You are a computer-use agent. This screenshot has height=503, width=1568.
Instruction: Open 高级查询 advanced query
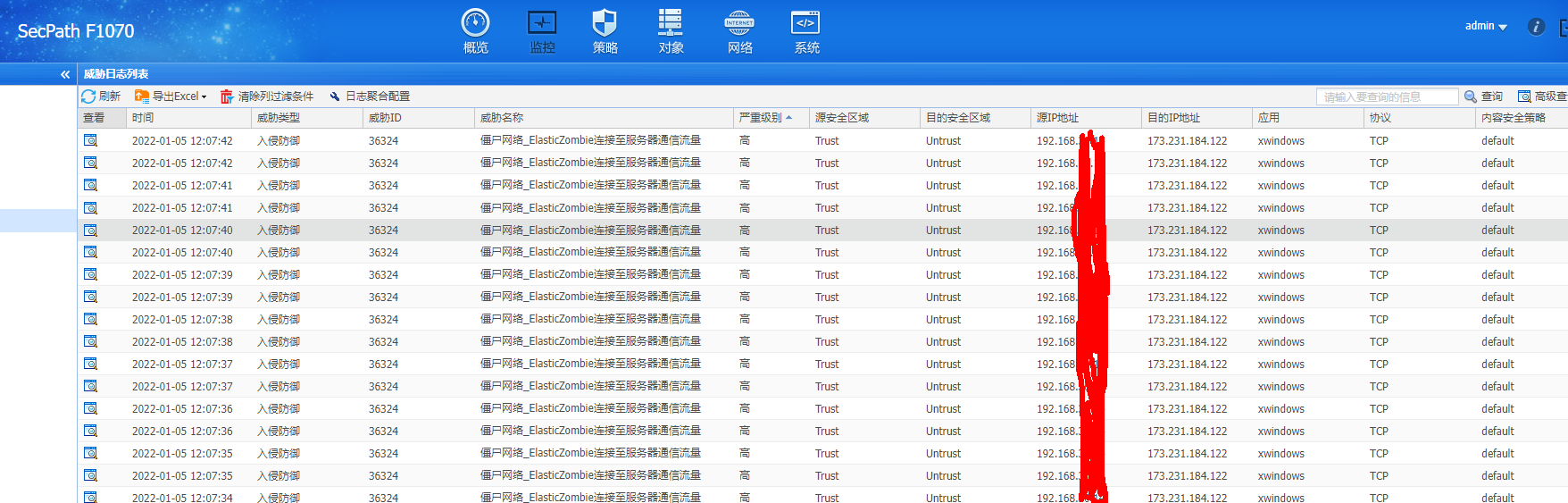1543,96
